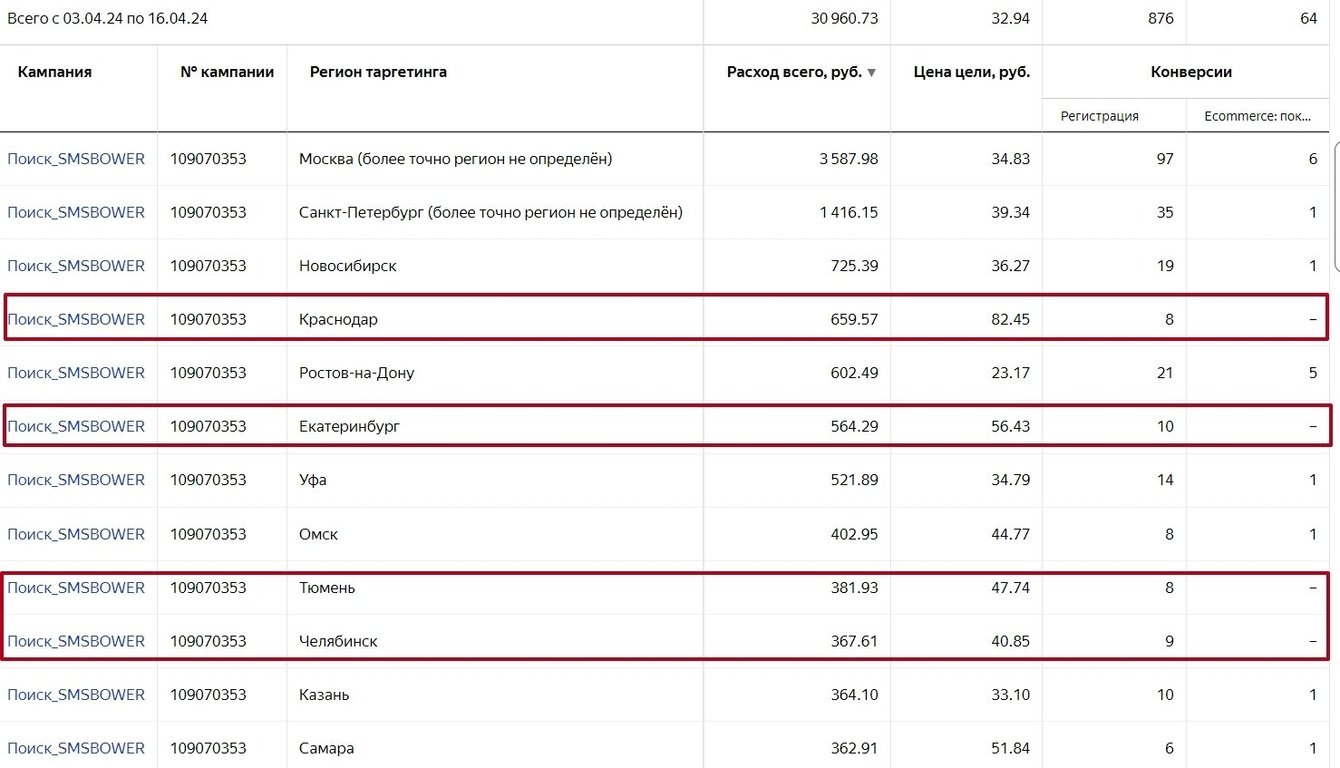
Task: Select the Регистрация sub-column header
Action: click(1100, 116)
